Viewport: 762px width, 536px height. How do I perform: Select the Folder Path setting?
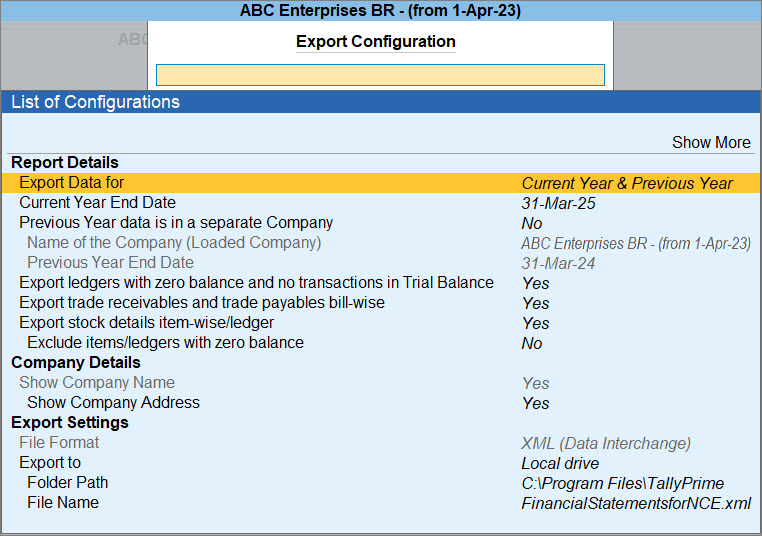point(381,483)
